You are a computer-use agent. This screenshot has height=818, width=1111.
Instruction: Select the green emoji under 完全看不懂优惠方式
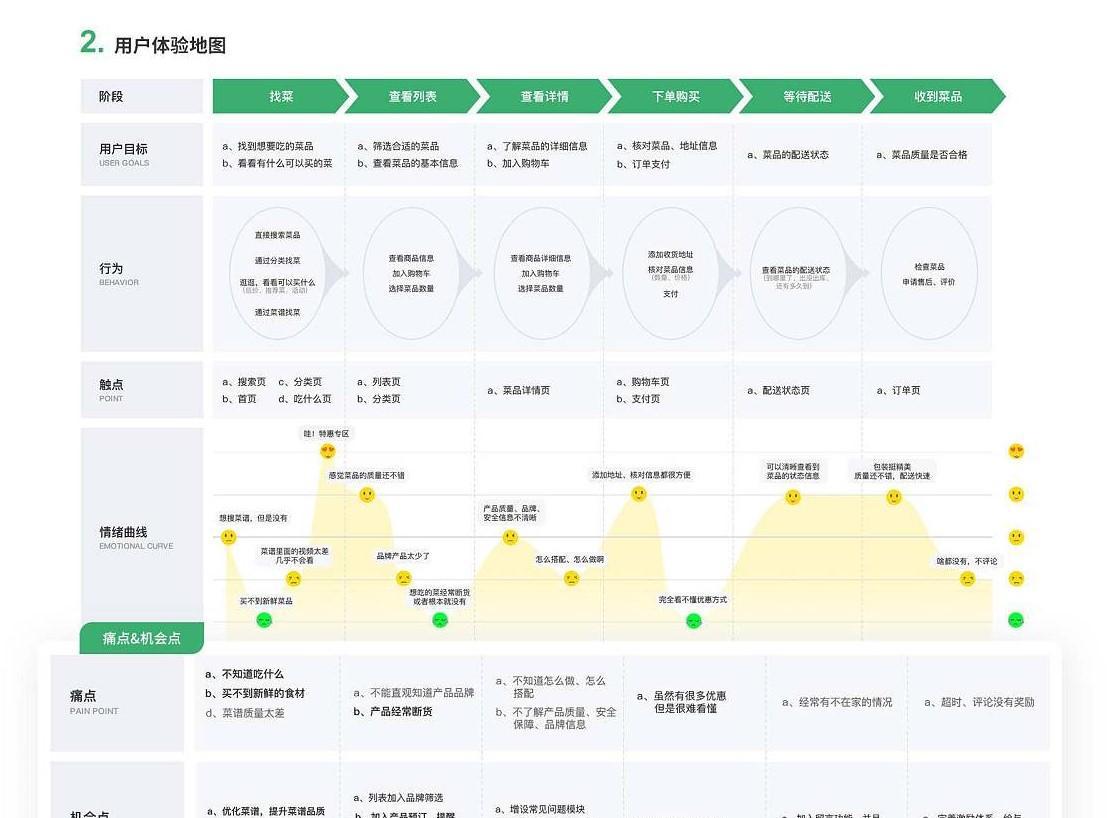pos(694,621)
